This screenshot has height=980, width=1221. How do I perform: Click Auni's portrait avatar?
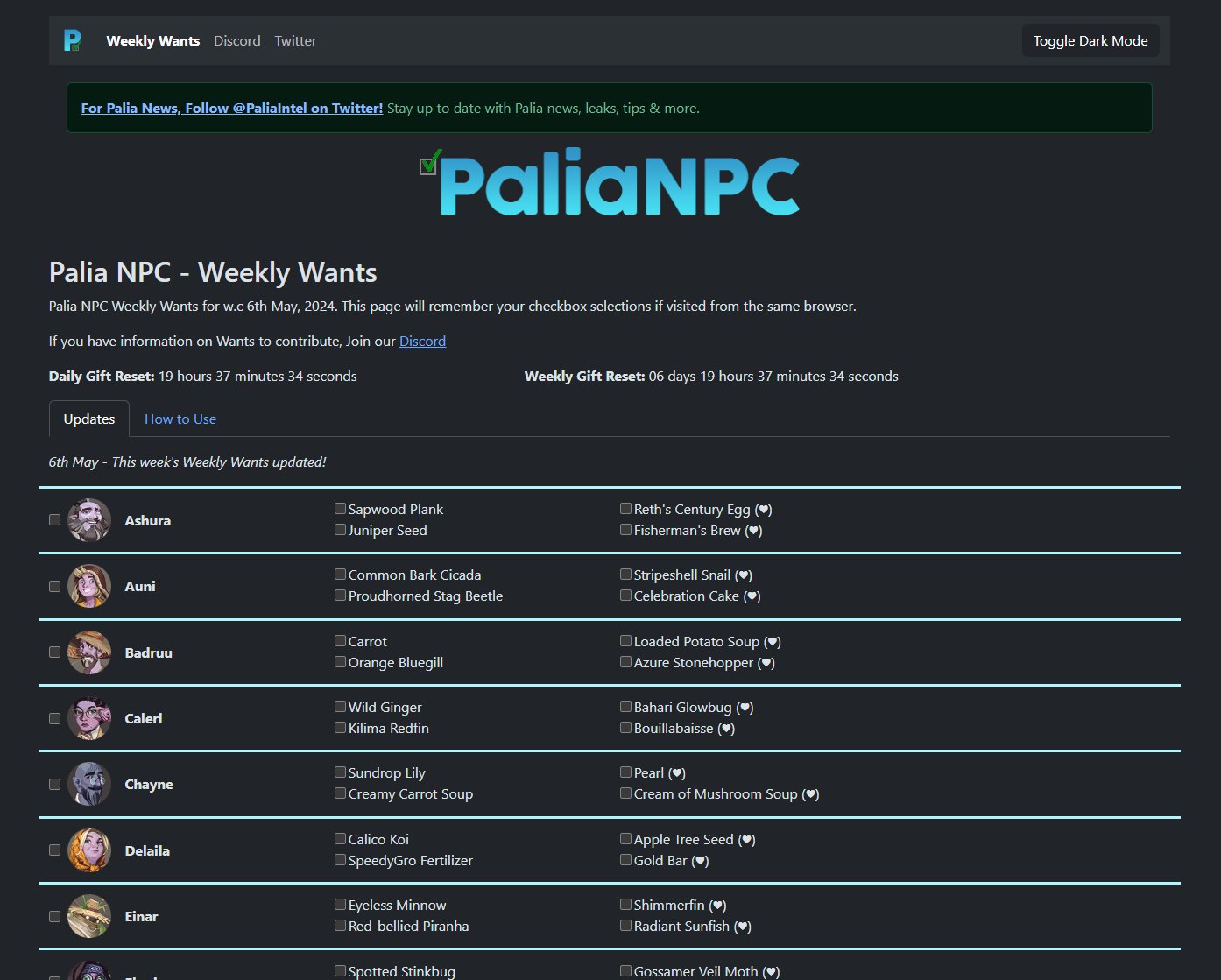coord(89,586)
